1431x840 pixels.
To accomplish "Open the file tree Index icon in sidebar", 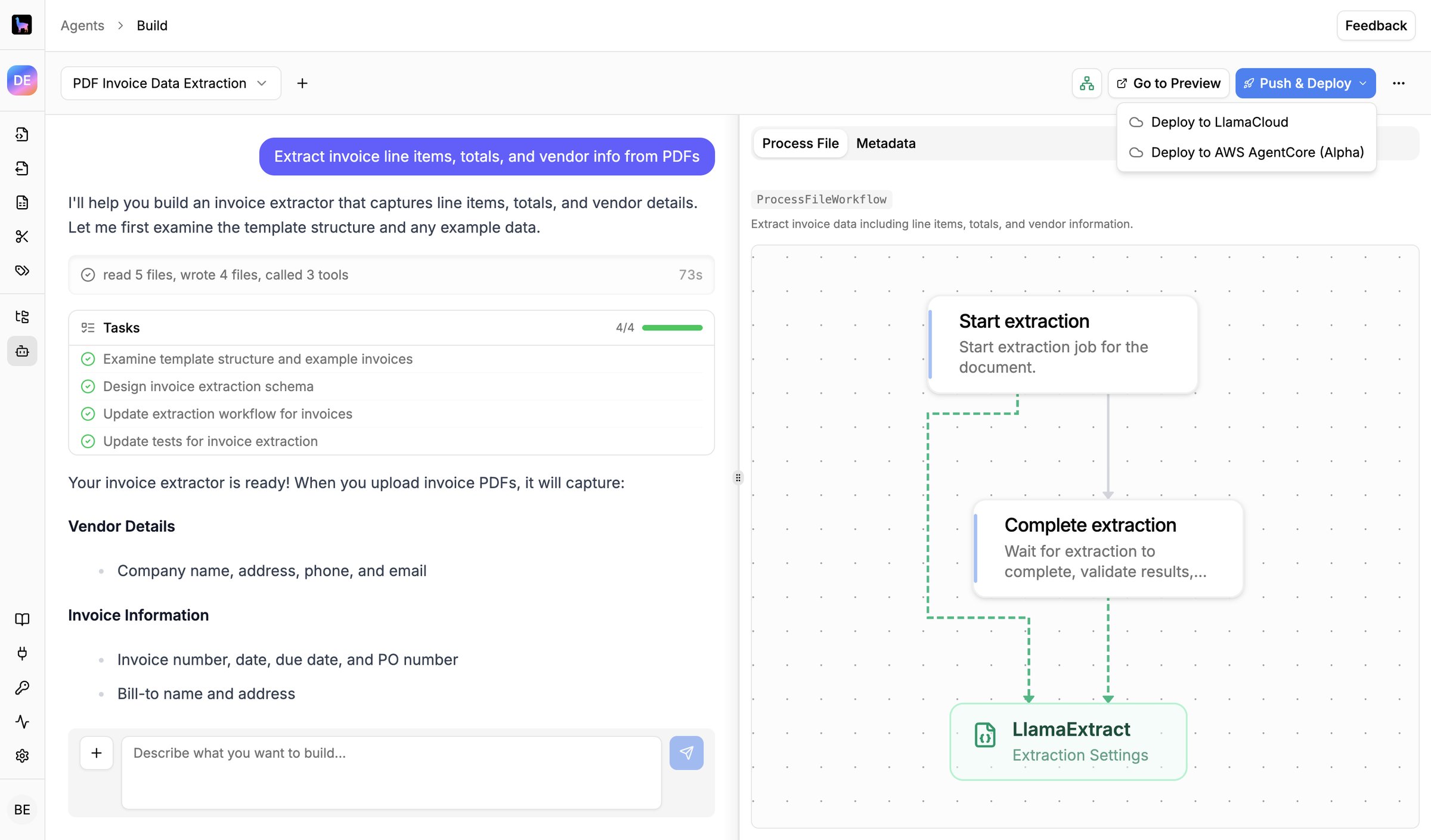I will 22,316.
